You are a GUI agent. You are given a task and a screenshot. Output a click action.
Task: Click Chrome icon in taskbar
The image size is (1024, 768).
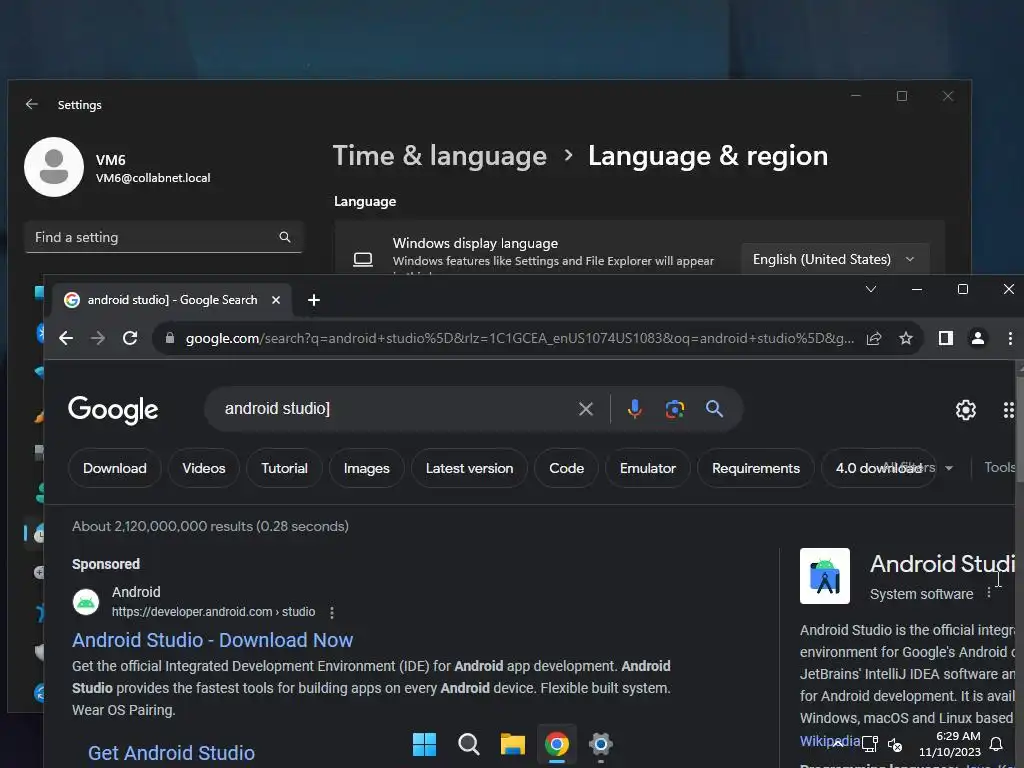click(x=557, y=744)
